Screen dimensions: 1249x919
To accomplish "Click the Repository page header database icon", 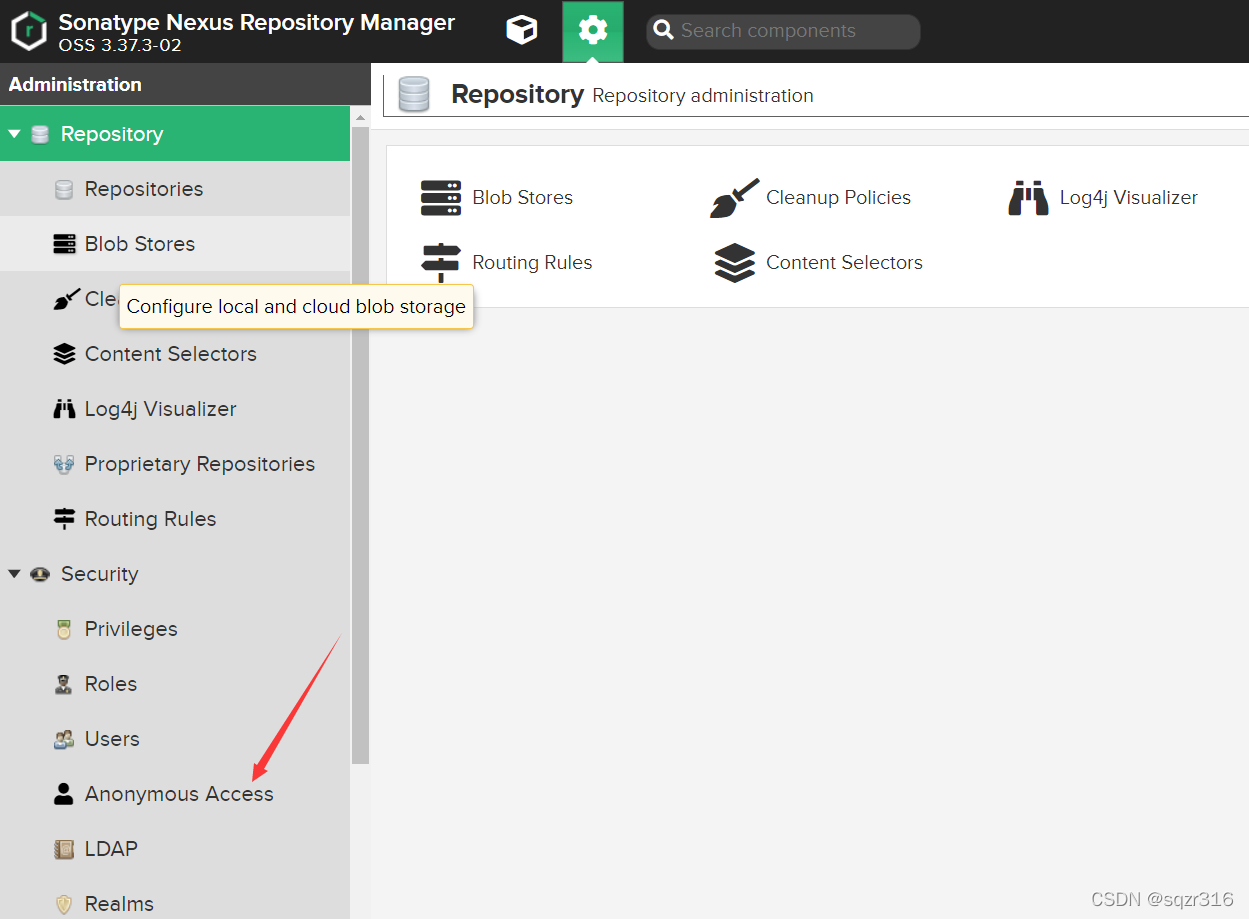I will [414, 95].
